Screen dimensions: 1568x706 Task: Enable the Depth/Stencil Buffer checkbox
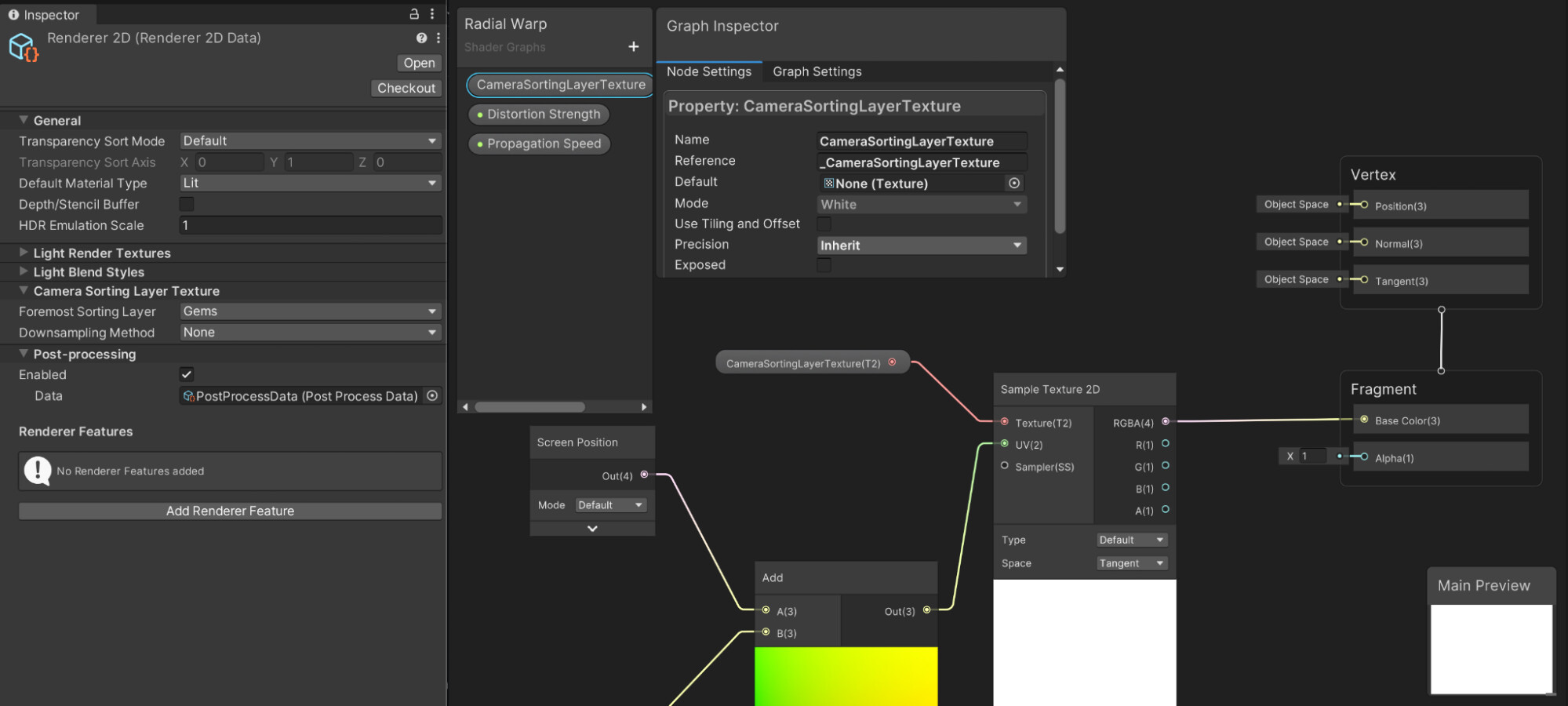(x=187, y=204)
